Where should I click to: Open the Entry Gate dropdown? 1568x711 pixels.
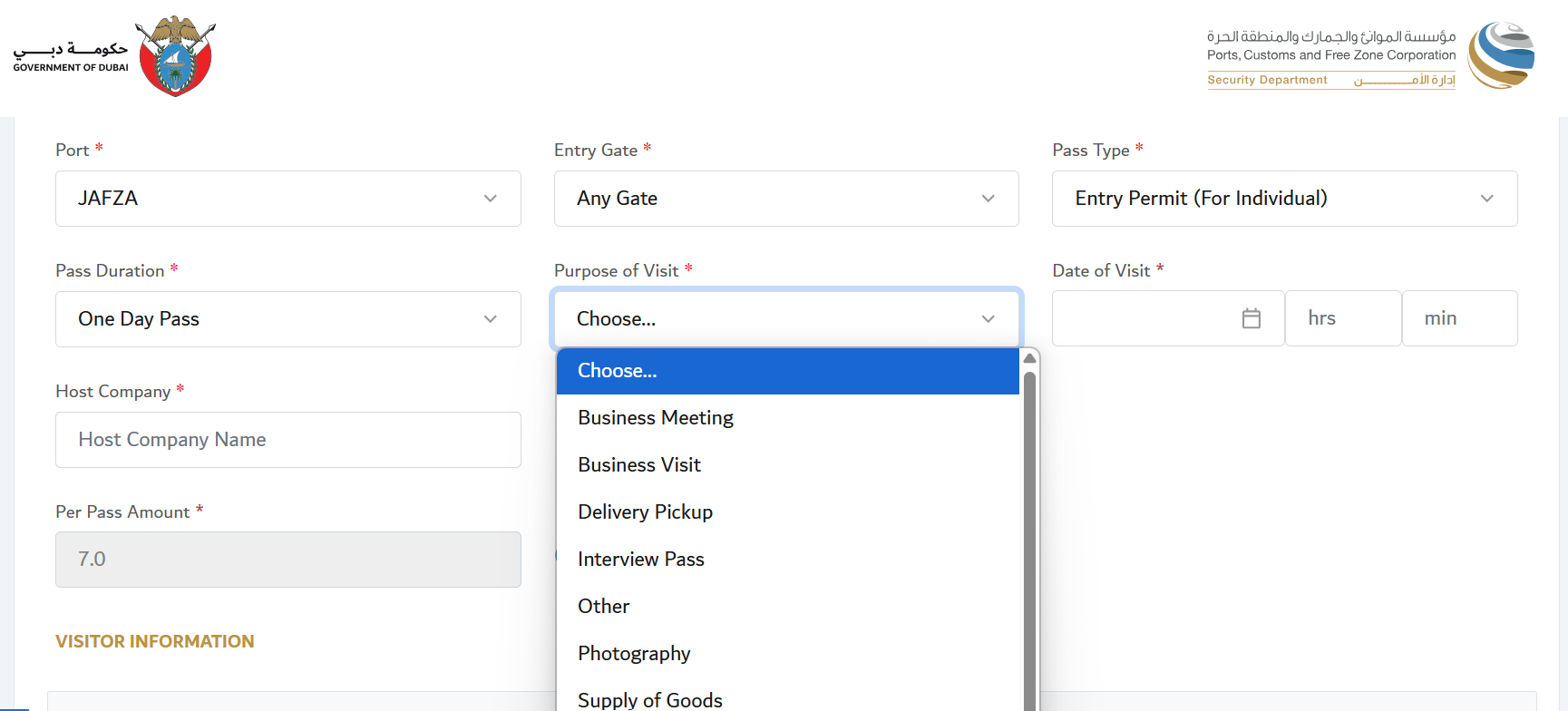785,199
